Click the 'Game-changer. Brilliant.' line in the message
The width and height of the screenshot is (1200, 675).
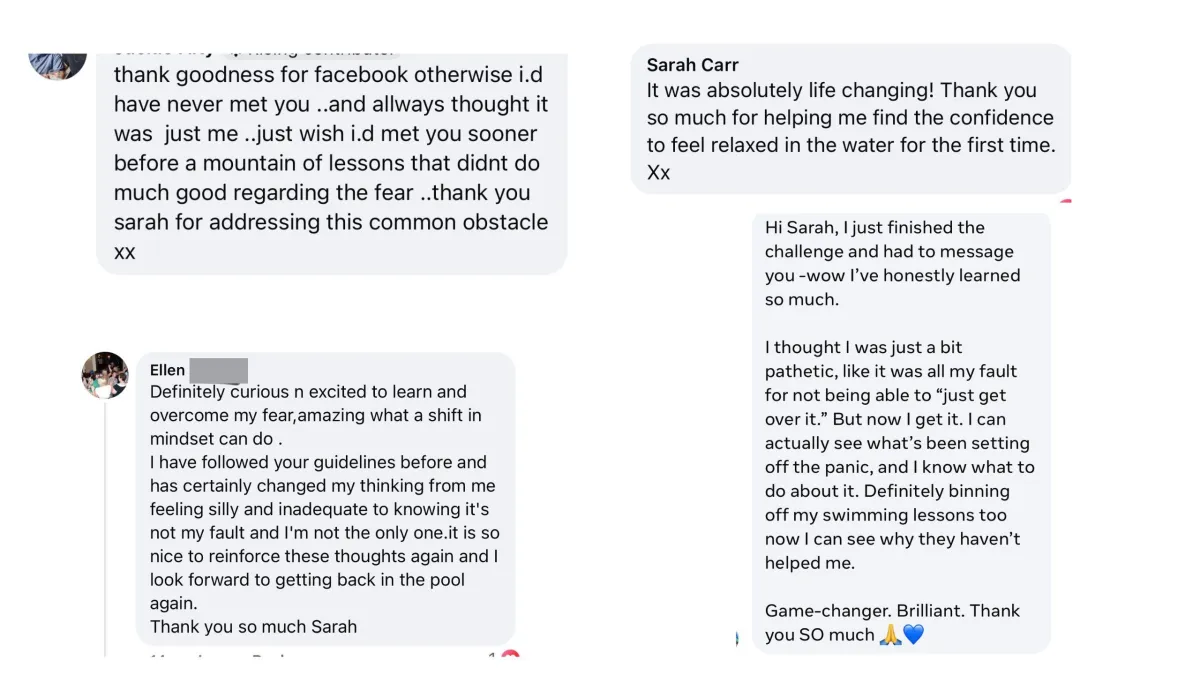893,611
